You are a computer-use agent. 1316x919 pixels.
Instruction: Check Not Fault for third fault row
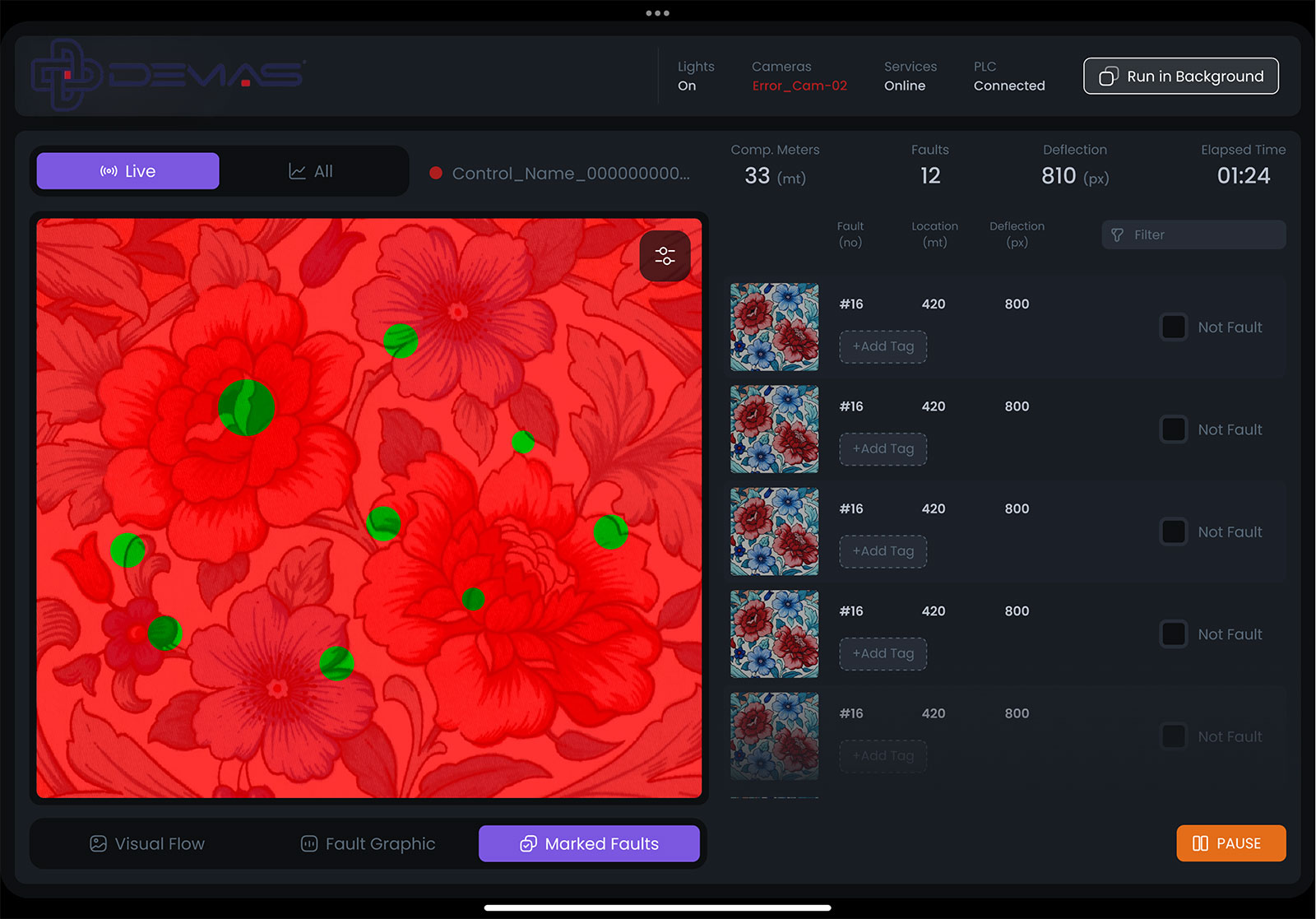coord(1173,532)
